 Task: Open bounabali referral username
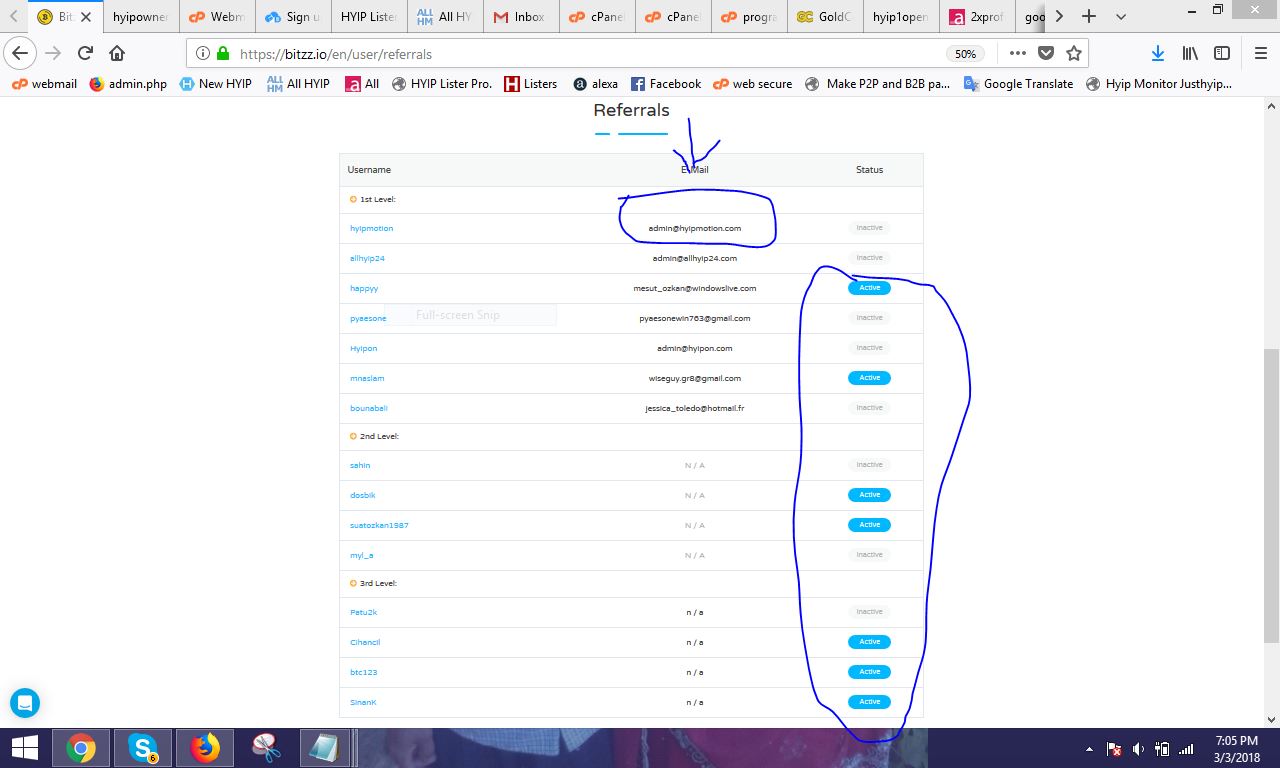click(x=368, y=408)
